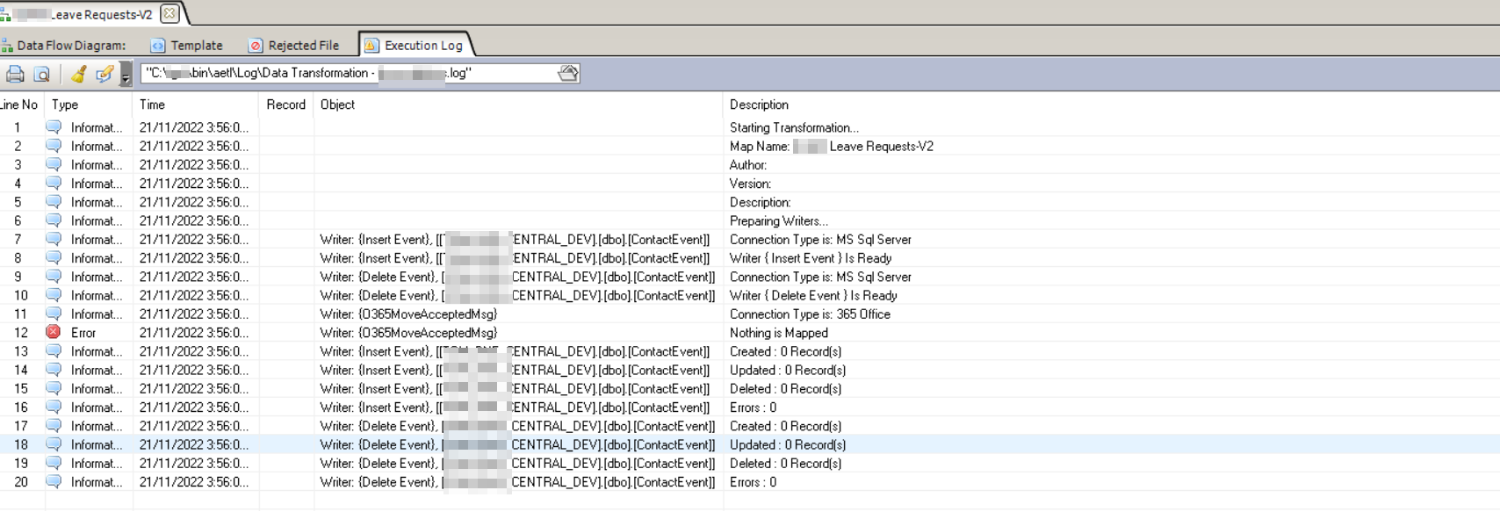Click Writer Delete Event object on line 10
This screenshot has width=1500, height=511.
click(x=517, y=295)
